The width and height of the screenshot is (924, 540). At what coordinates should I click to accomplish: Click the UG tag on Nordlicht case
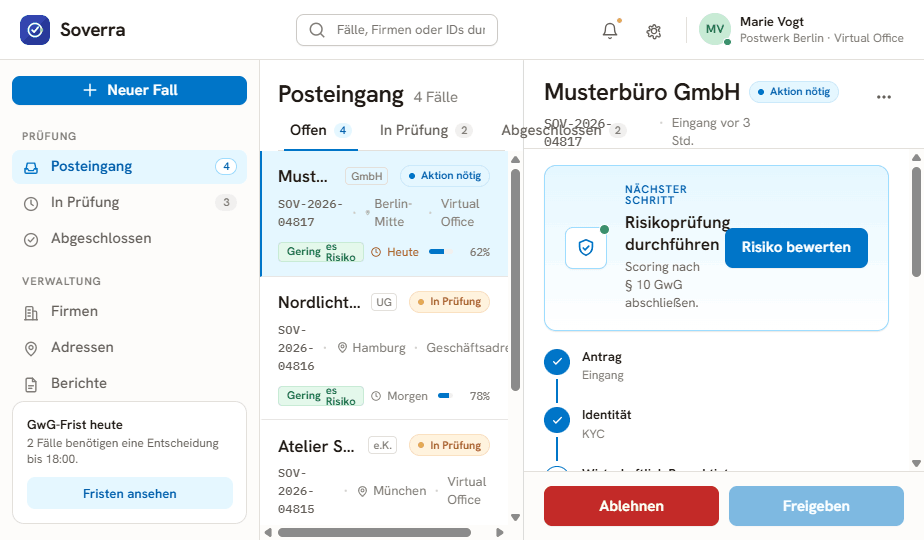(x=384, y=302)
